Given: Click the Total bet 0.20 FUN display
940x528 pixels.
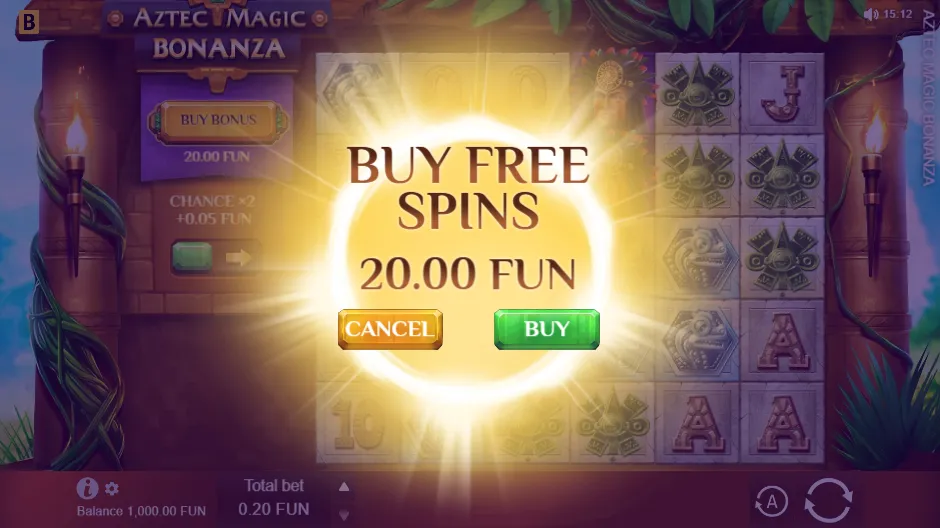Looking at the screenshot, I should point(274,498).
